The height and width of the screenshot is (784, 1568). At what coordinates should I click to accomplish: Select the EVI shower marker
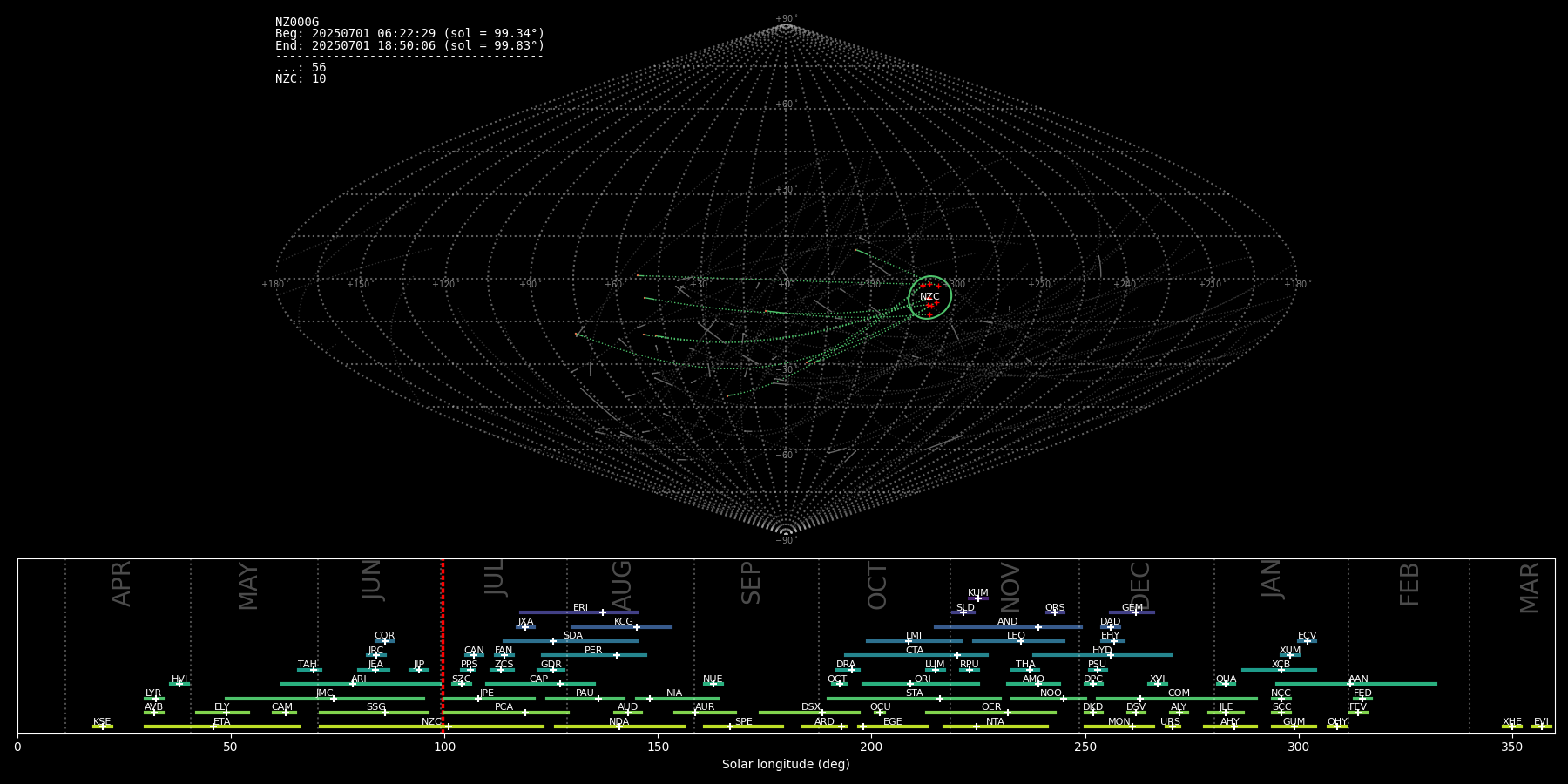pos(1541,727)
